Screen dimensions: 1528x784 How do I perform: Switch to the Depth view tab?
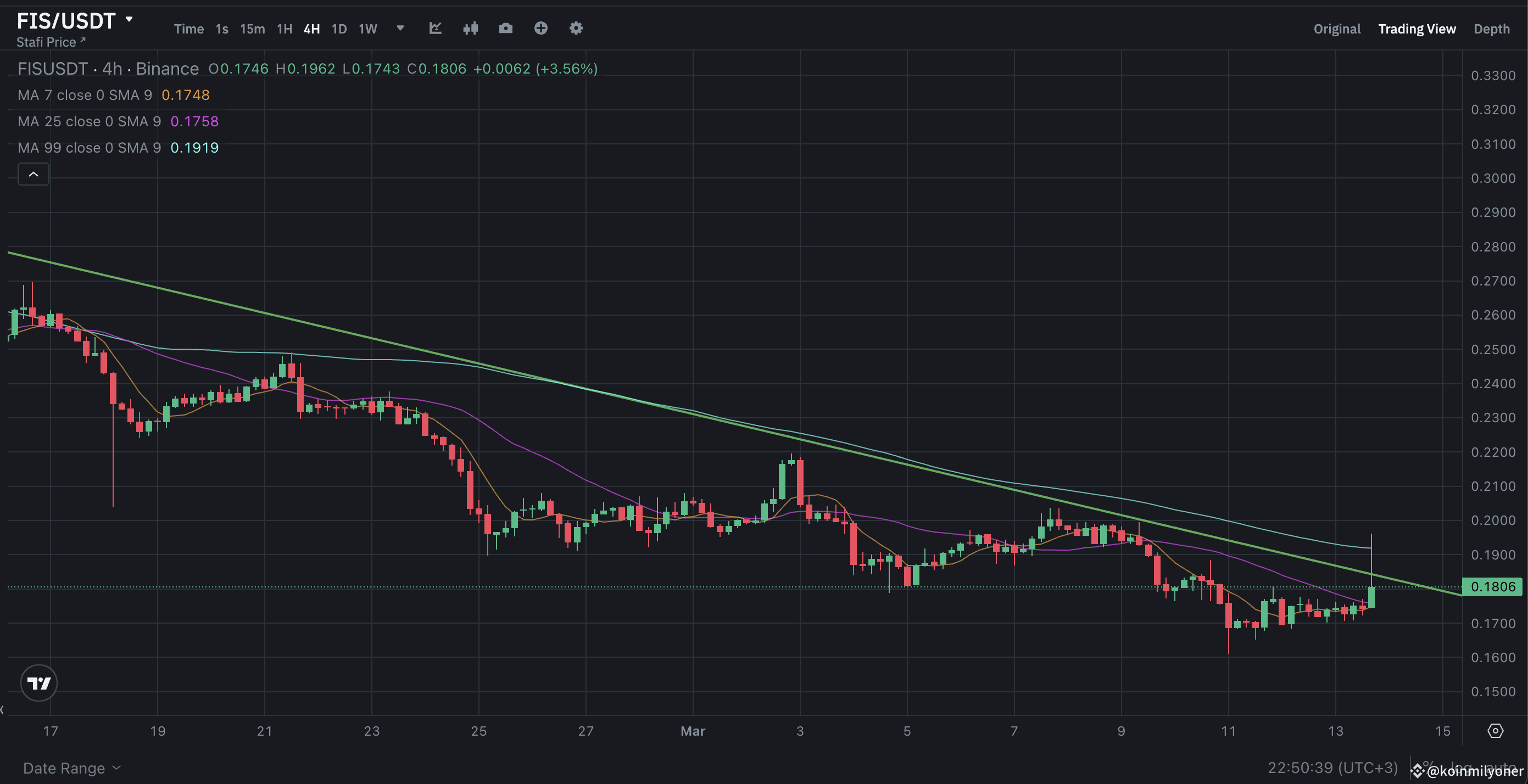click(1492, 28)
